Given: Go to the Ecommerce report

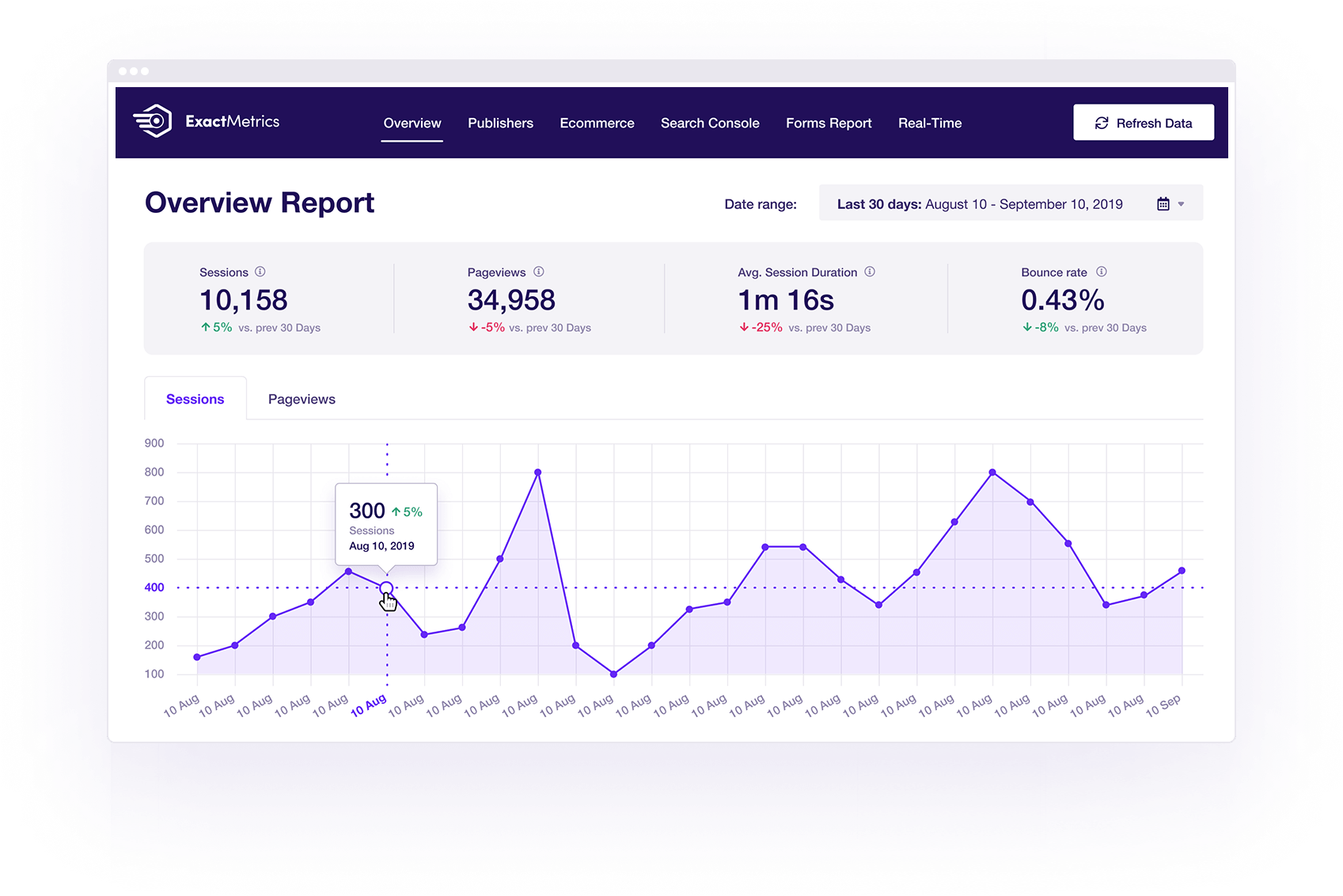Looking at the screenshot, I should [x=597, y=123].
